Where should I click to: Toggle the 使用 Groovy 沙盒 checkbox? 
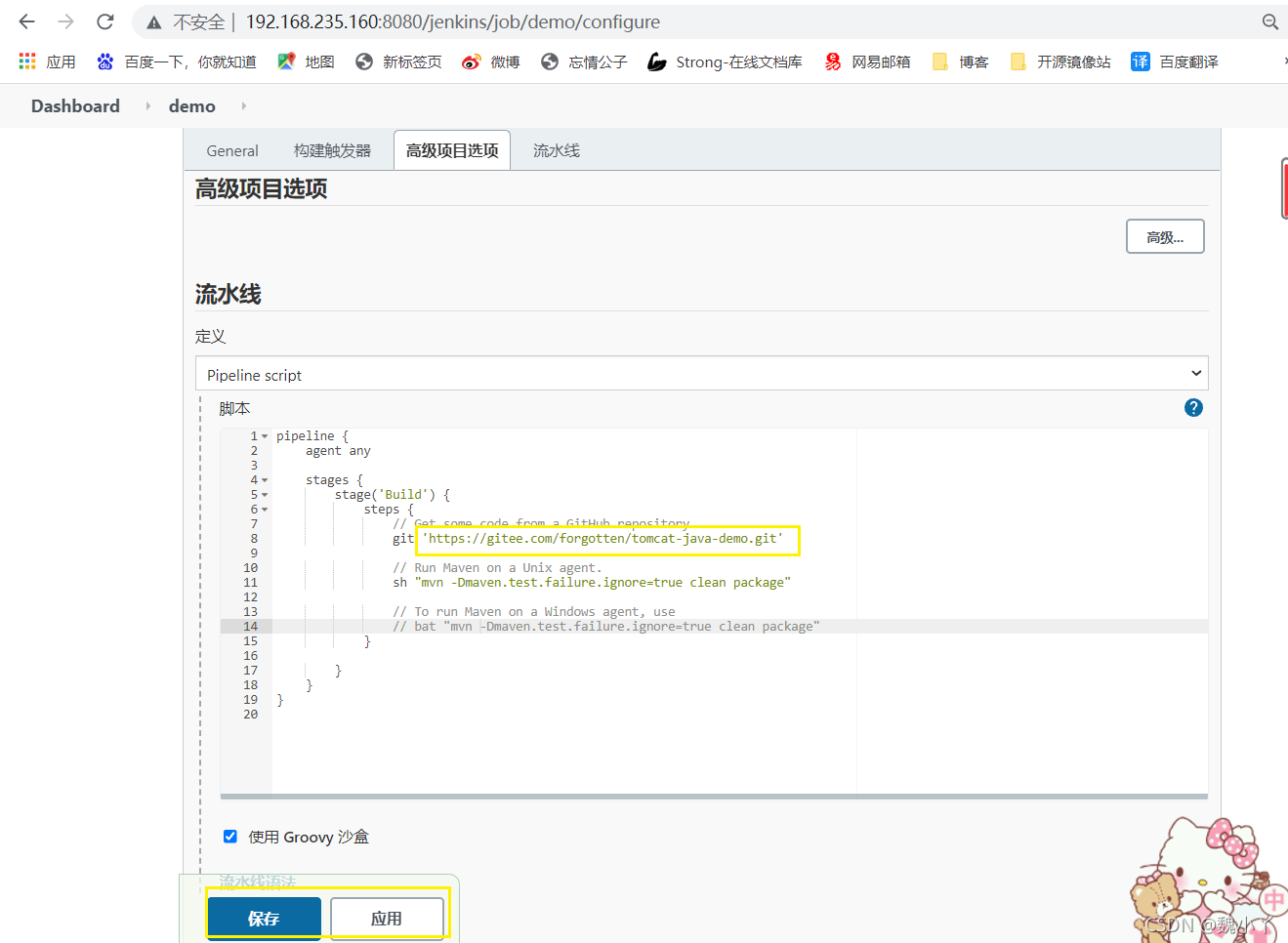click(230, 837)
